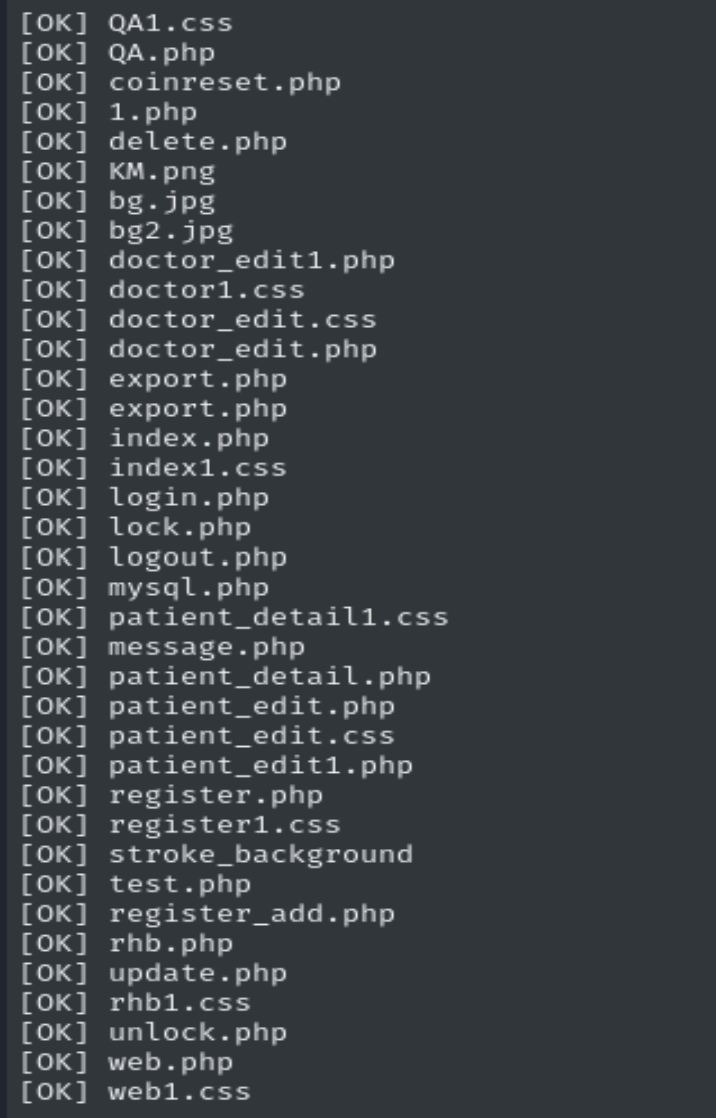Click the [OK] status beside 1.php
Screen dimensions: 716x1118
click(54, 112)
